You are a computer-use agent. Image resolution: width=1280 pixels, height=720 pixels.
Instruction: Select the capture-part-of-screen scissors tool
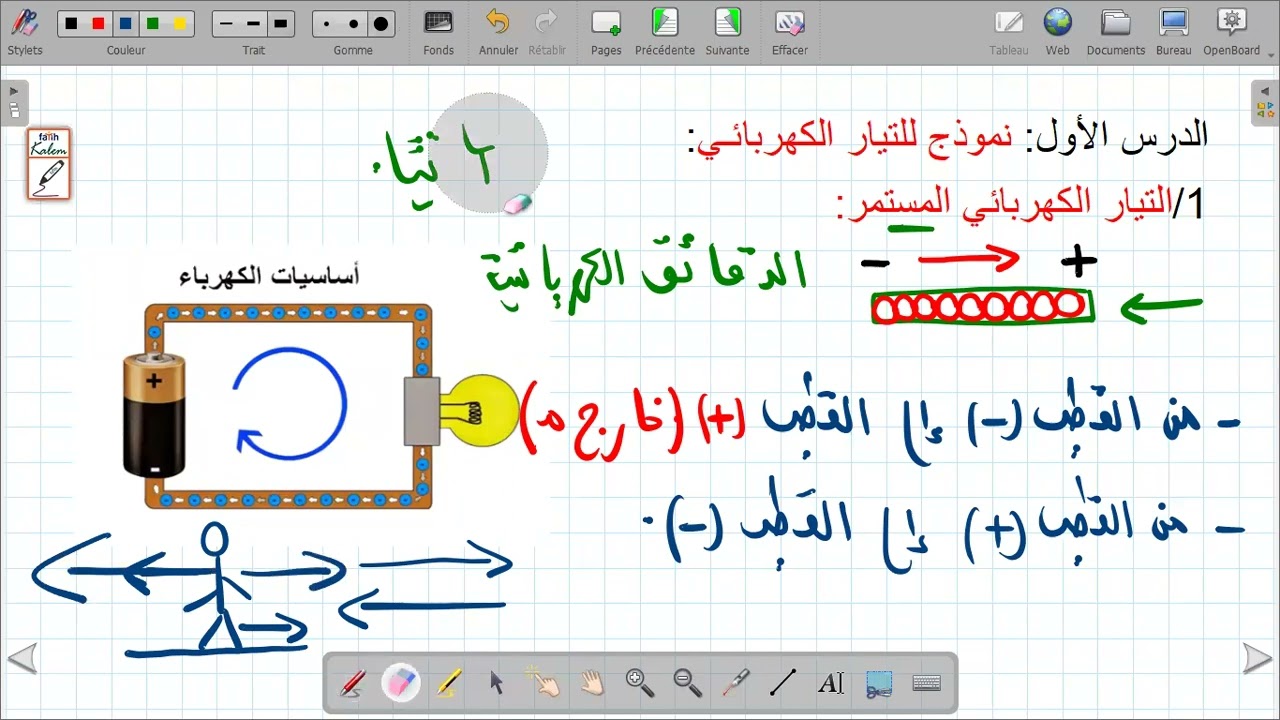click(x=879, y=683)
